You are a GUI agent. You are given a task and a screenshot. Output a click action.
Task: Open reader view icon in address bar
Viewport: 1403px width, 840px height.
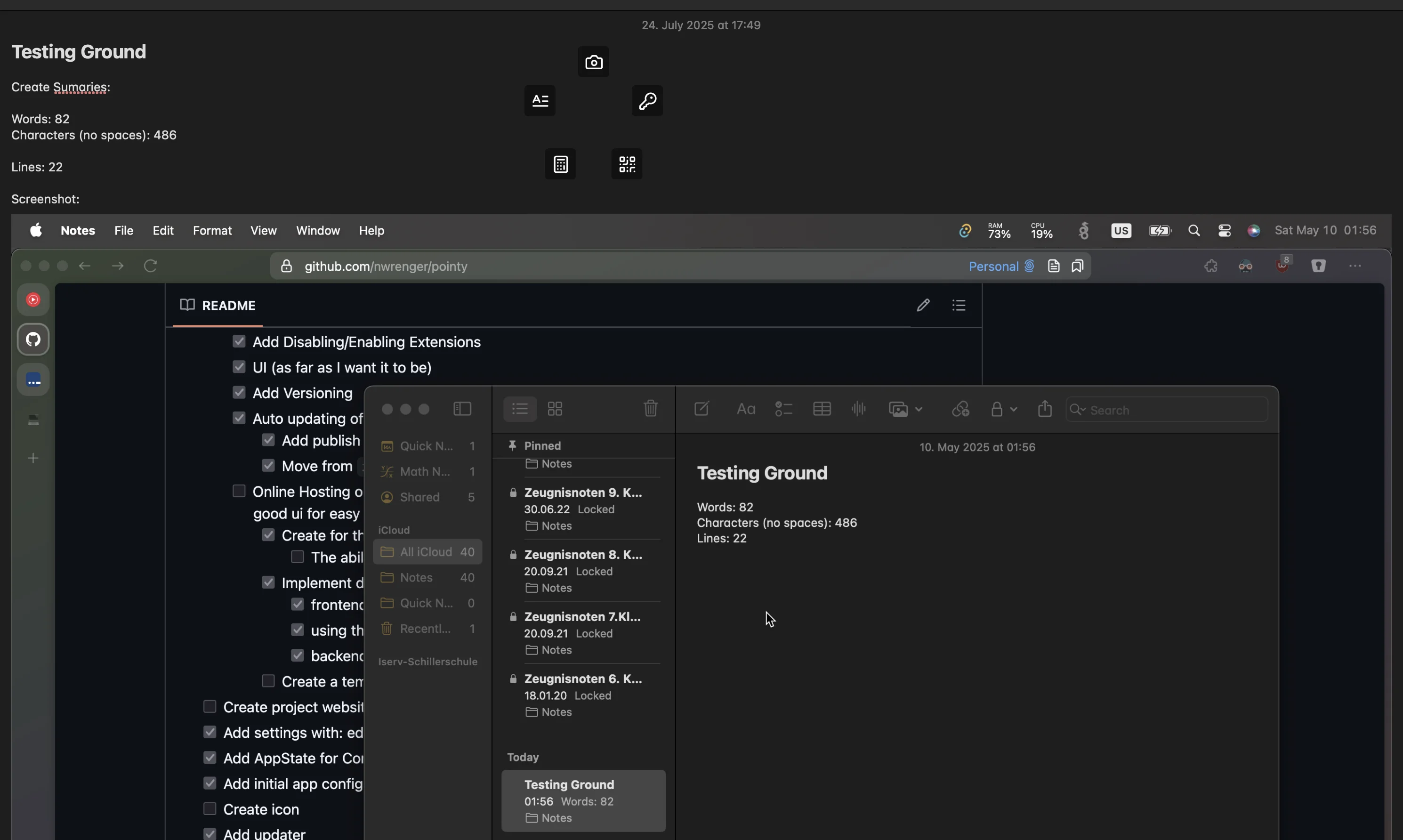(1053, 266)
